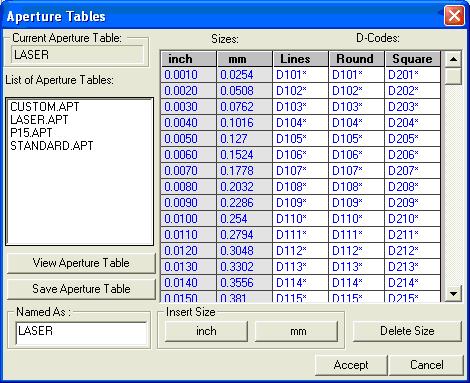This screenshot has width=470, height=383.
Task: Select the D104* cell in Round column
Action: point(357,123)
